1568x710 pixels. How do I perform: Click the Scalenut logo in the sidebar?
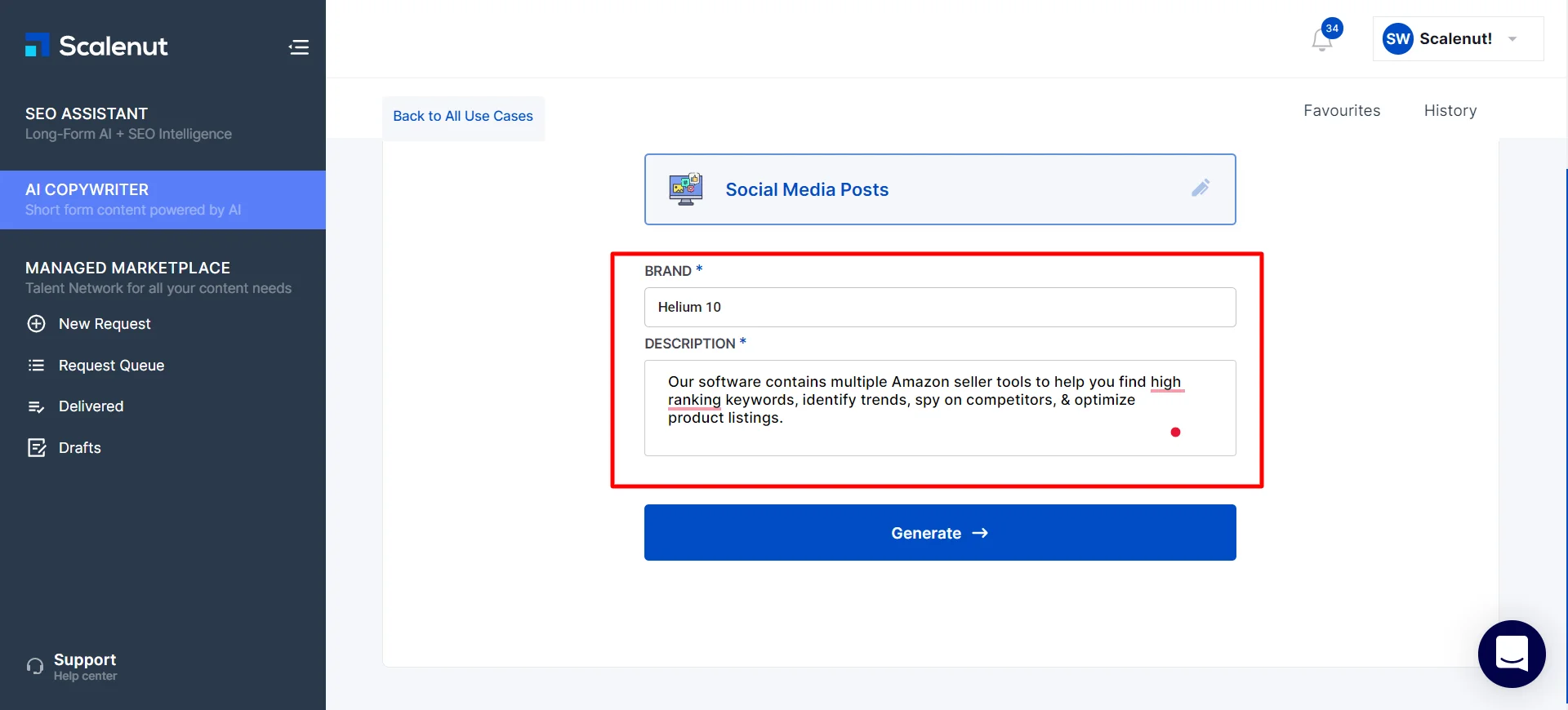[x=96, y=46]
